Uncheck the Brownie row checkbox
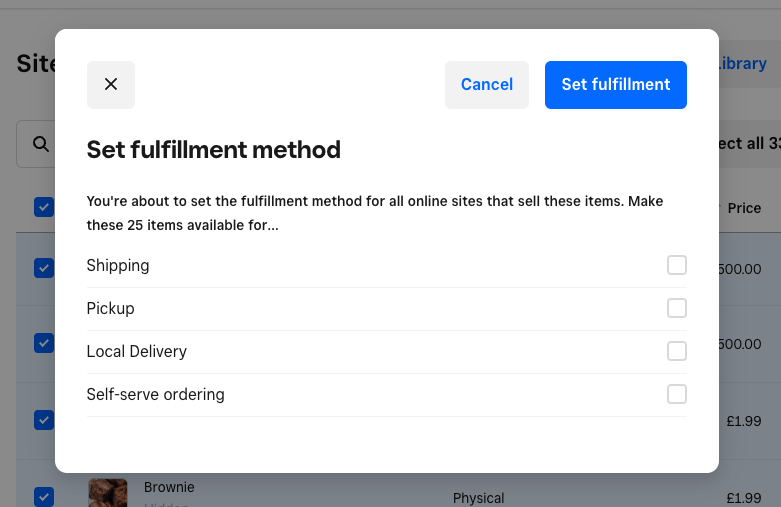The width and height of the screenshot is (781, 507). click(44, 496)
